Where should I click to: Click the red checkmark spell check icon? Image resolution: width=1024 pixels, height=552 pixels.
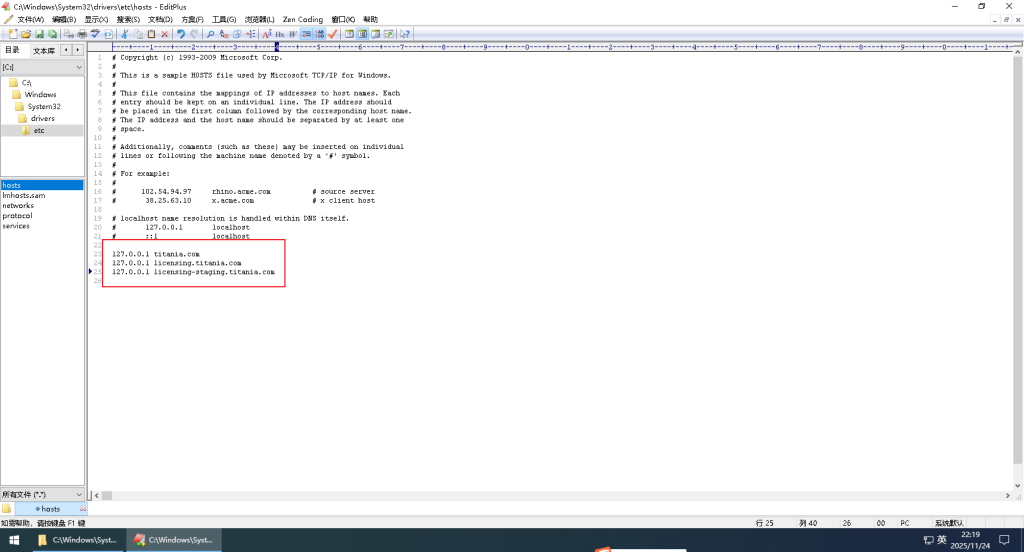(332, 34)
